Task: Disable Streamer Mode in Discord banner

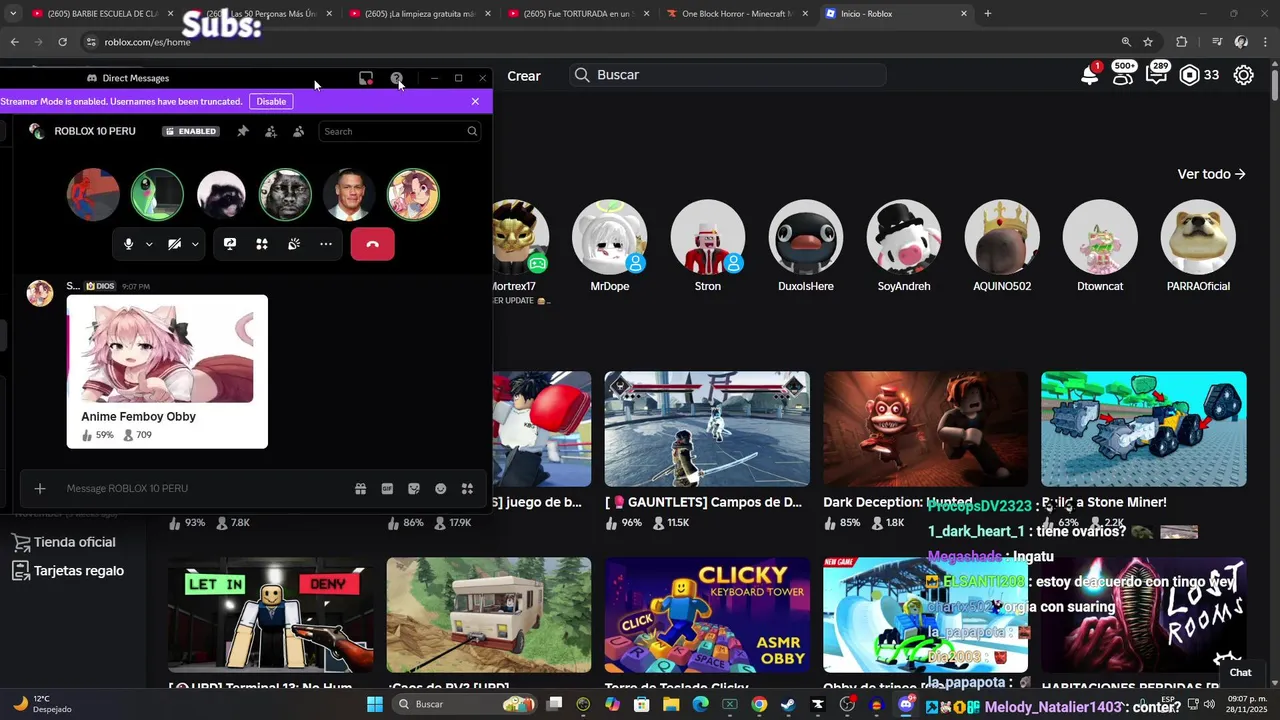Action: (271, 101)
